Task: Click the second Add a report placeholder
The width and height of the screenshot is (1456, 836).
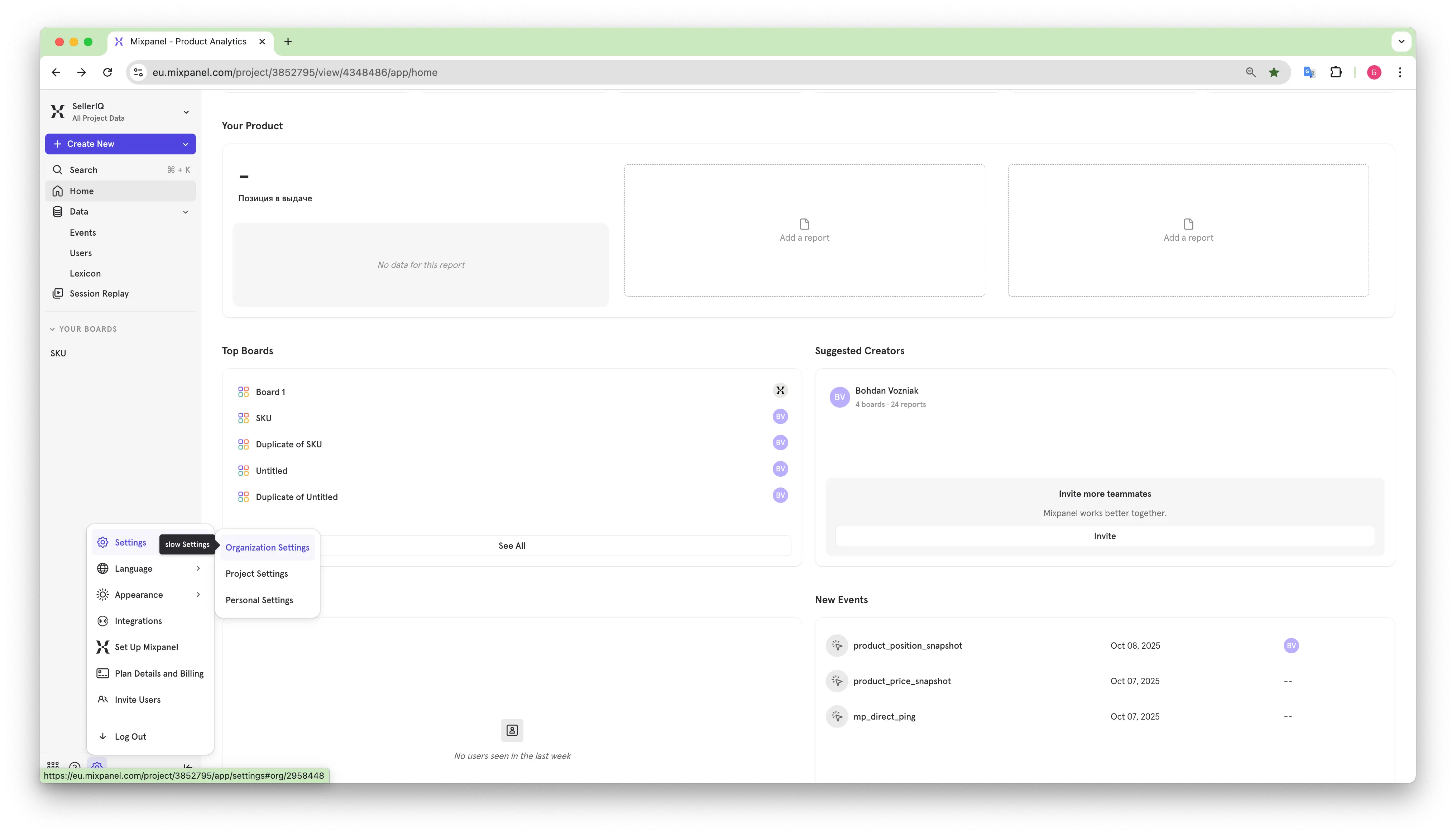Action: 1188,230
